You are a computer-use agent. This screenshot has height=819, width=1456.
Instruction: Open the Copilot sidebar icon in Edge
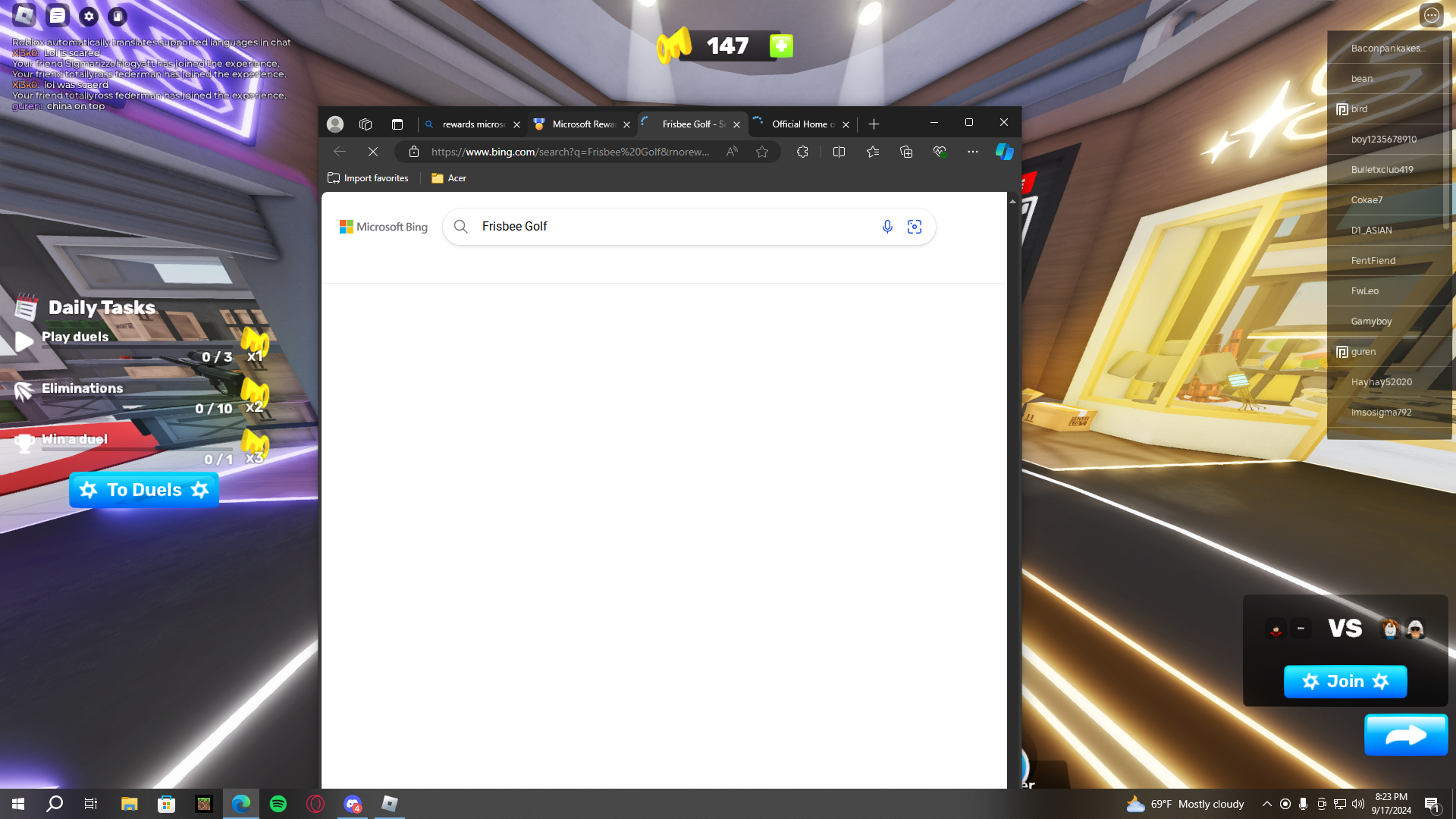click(x=1004, y=152)
